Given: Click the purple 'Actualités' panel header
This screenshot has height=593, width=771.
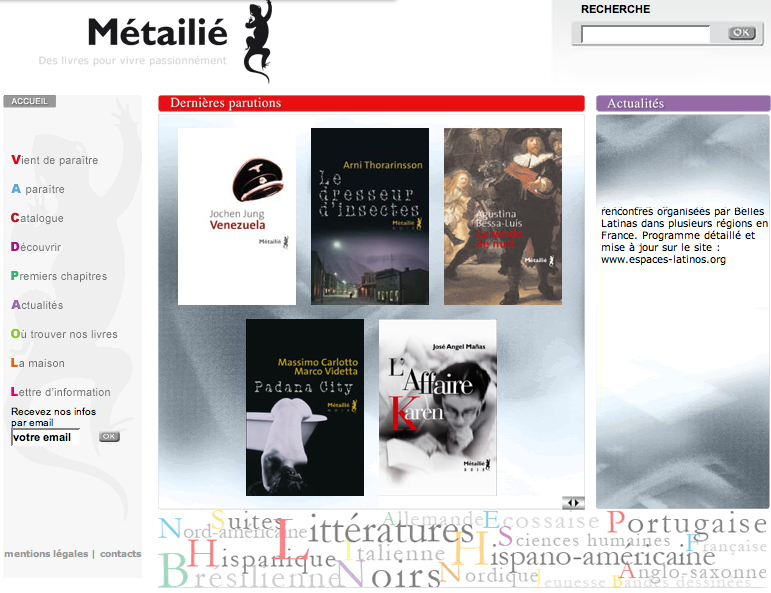Looking at the screenshot, I should (683, 103).
